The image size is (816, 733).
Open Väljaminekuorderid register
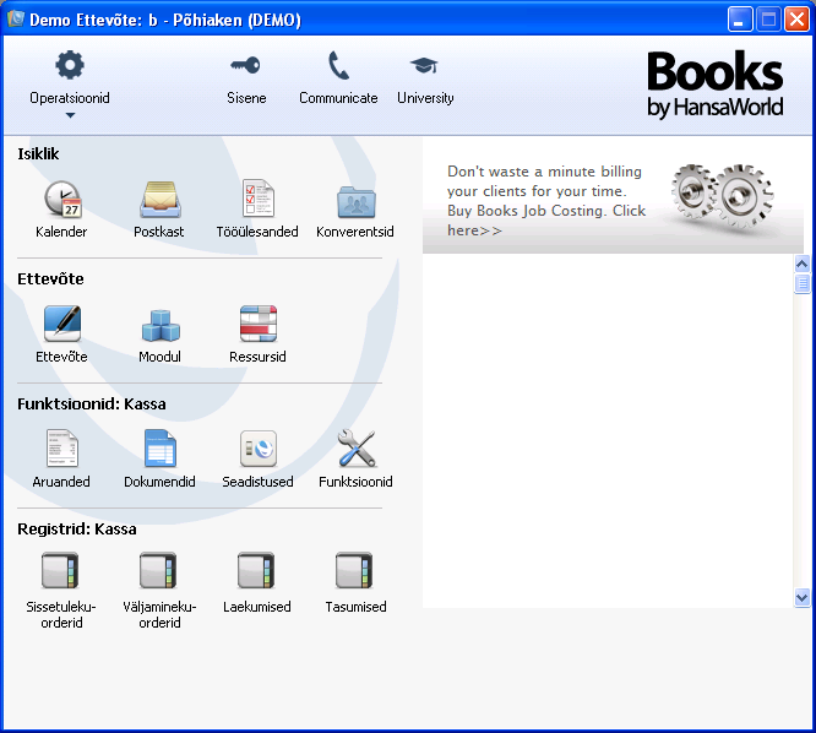pyautogui.click(x=158, y=570)
